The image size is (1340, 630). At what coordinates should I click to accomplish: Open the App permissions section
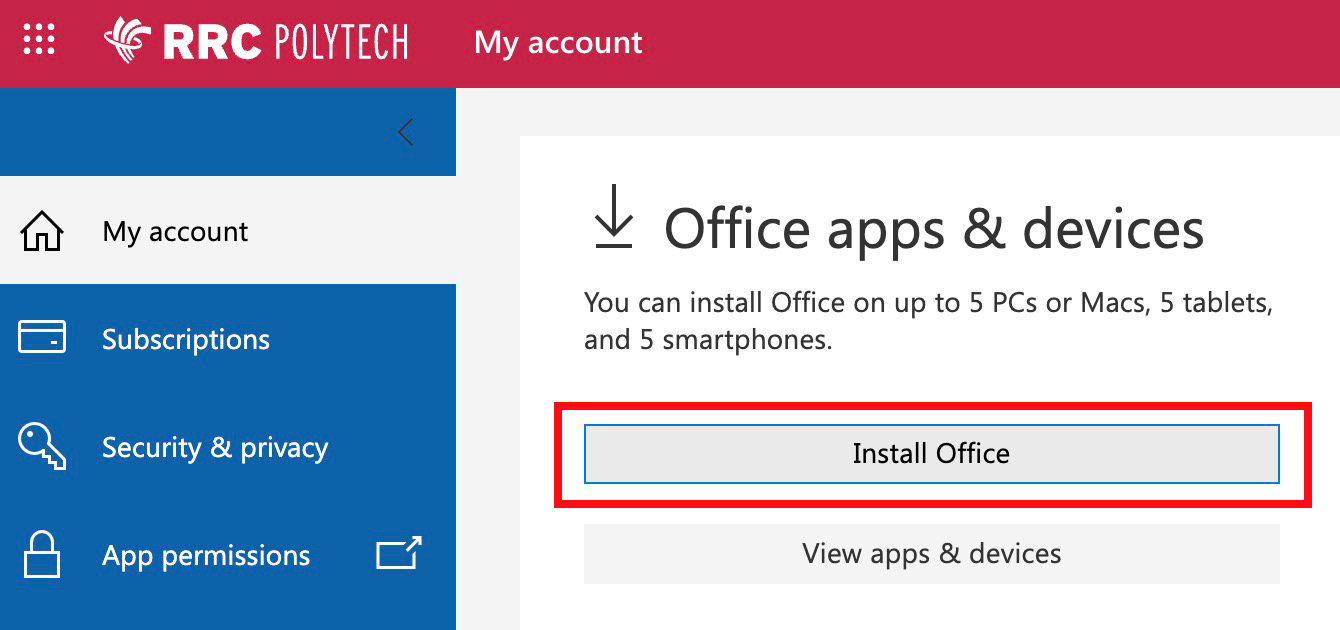tap(206, 555)
